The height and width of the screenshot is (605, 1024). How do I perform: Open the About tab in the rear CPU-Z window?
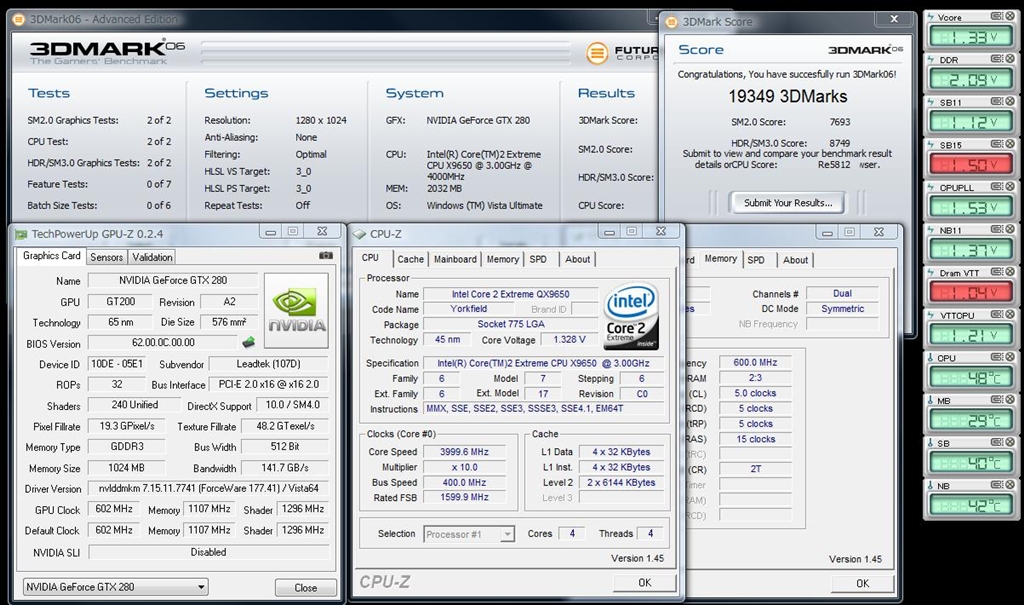click(795, 260)
